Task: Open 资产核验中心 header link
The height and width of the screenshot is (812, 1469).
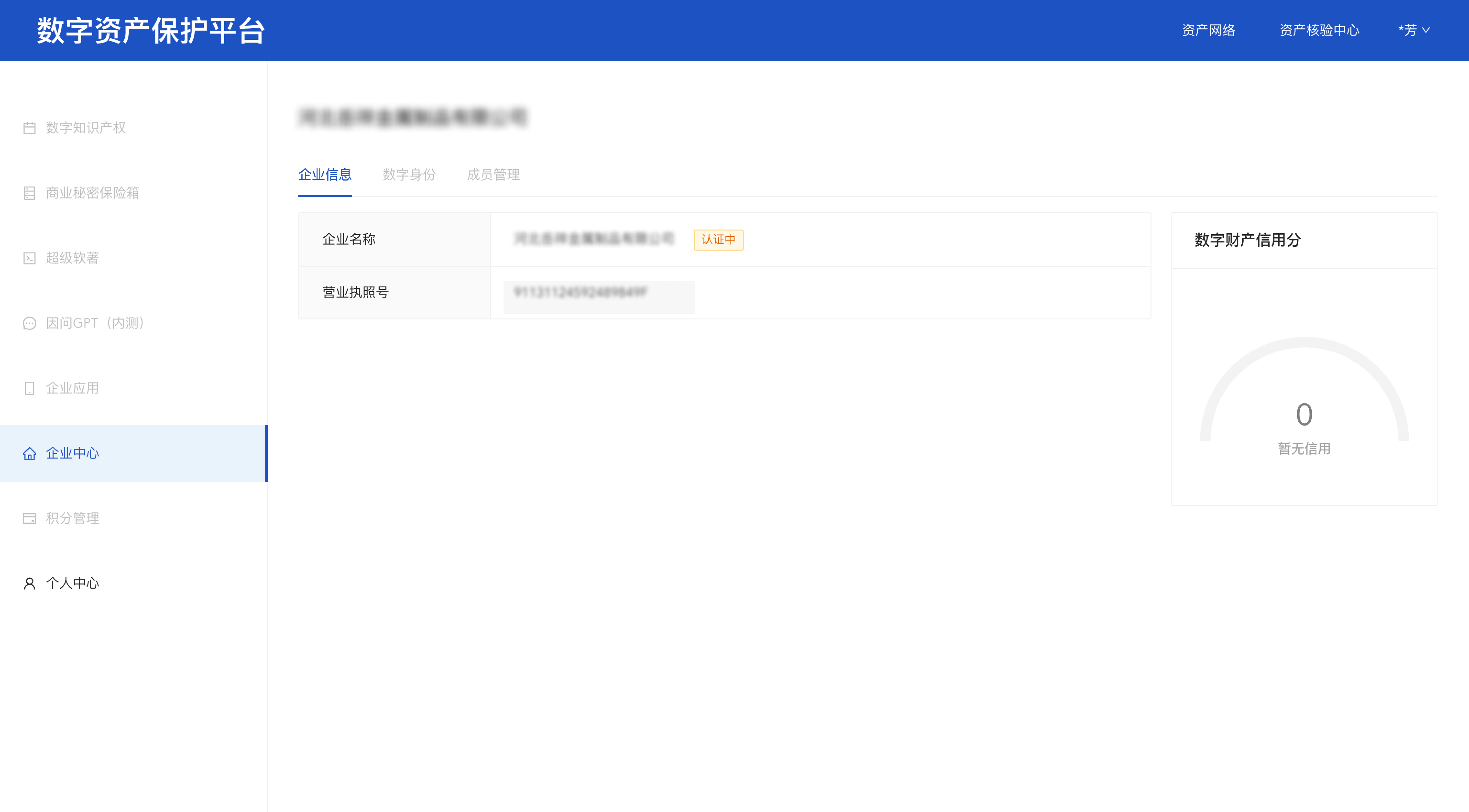Action: [x=1319, y=30]
